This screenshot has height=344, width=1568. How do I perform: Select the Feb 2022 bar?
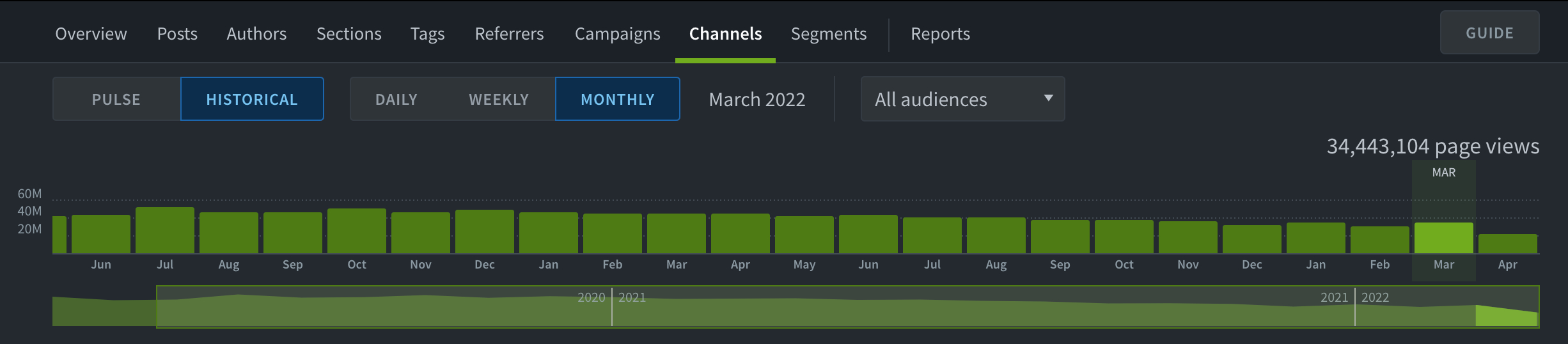[1380, 240]
